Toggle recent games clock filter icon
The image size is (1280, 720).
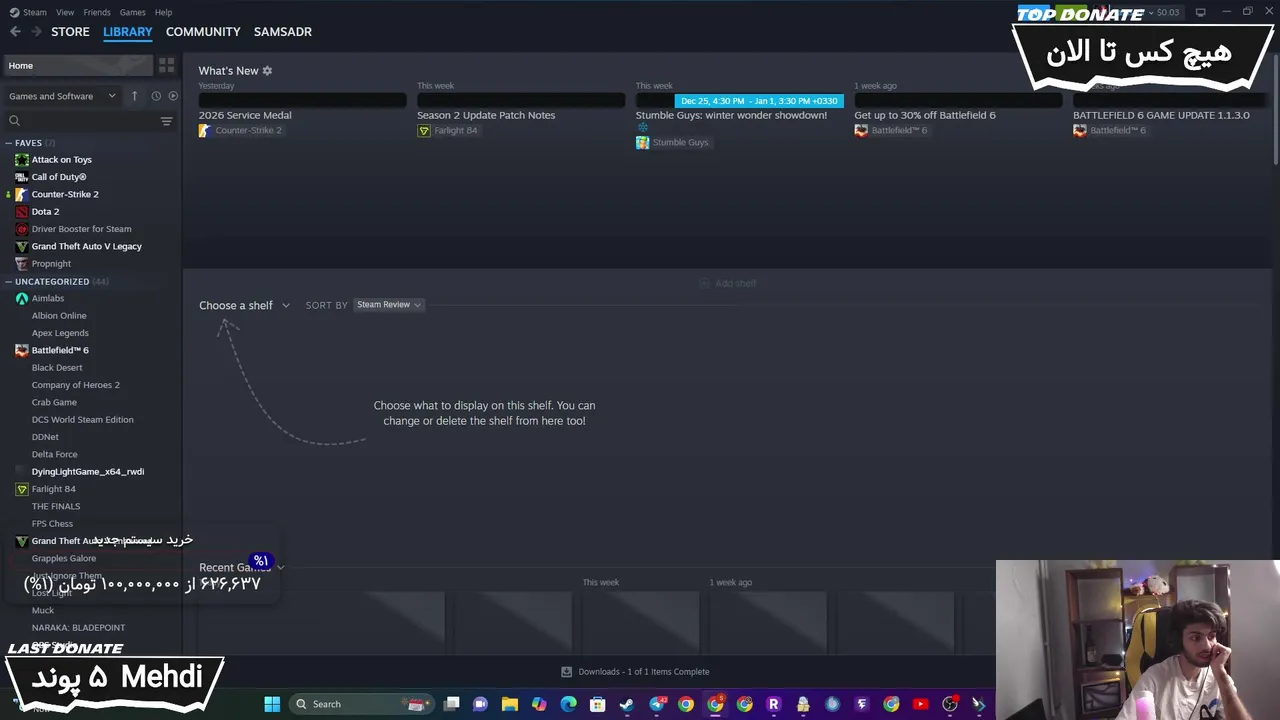point(156,96)
